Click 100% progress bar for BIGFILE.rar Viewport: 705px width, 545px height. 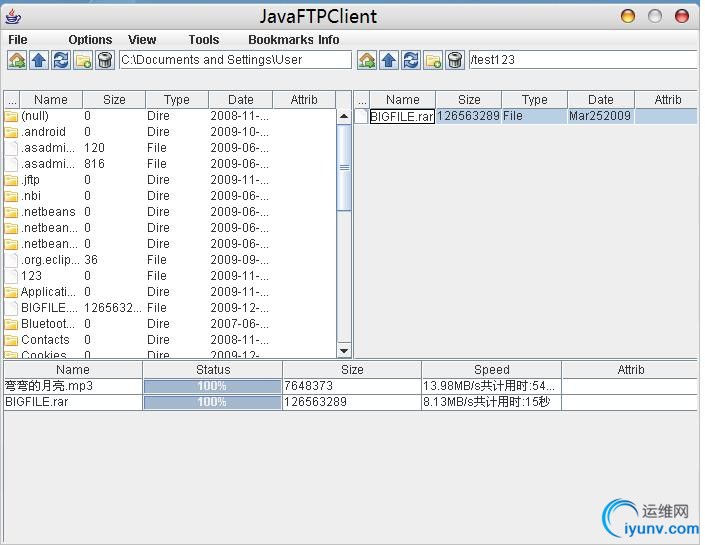[x=212, y=402]
